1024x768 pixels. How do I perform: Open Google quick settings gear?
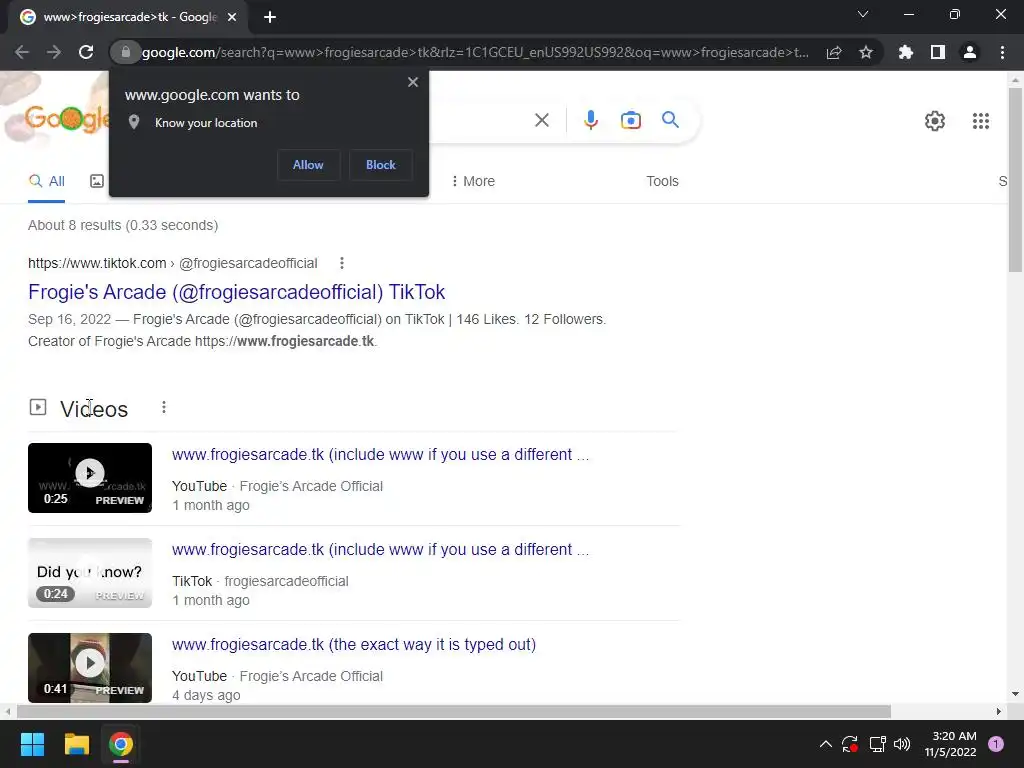pyautogui.click(x=935, y=121)
